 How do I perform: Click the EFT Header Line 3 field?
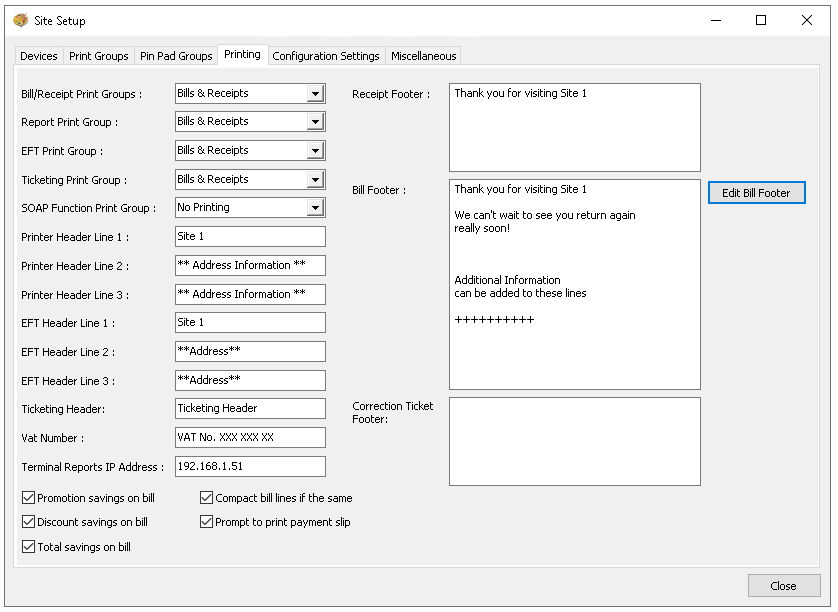tap(250, 380)
